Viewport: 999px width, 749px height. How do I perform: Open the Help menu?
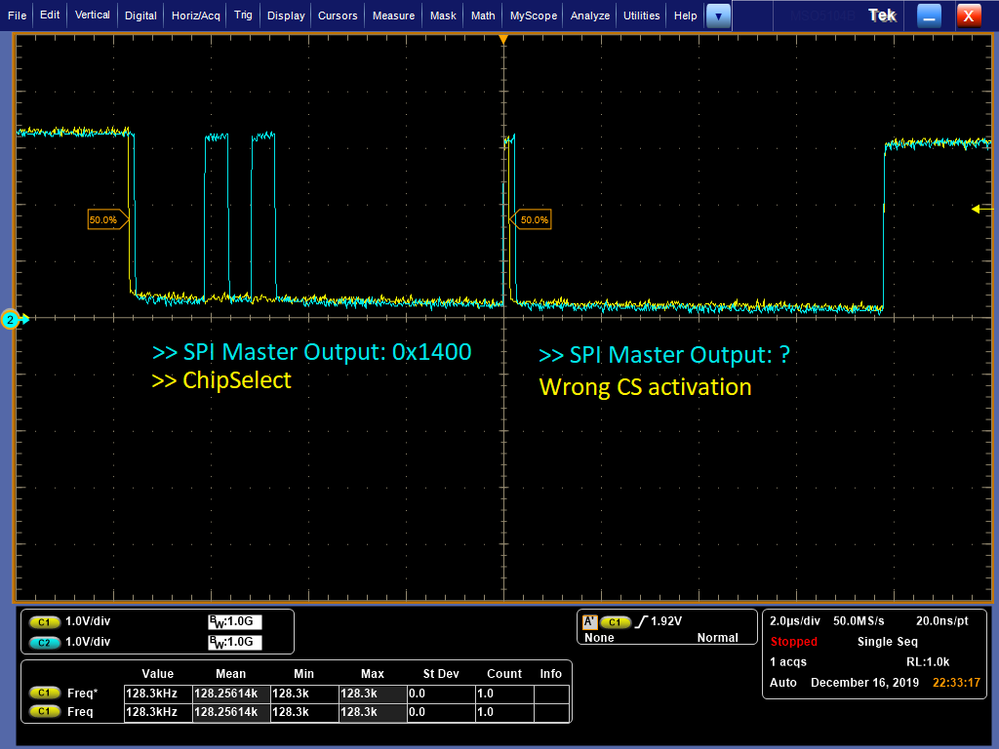pyautogui.click(x=686, y=15)
